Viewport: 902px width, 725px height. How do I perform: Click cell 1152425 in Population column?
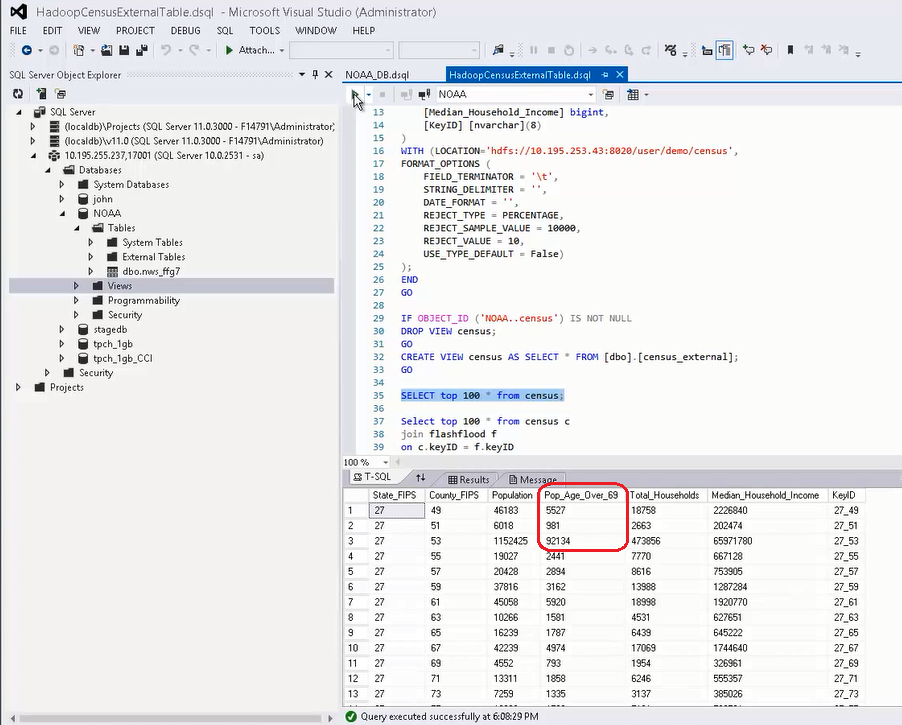(x=510, y=541)
